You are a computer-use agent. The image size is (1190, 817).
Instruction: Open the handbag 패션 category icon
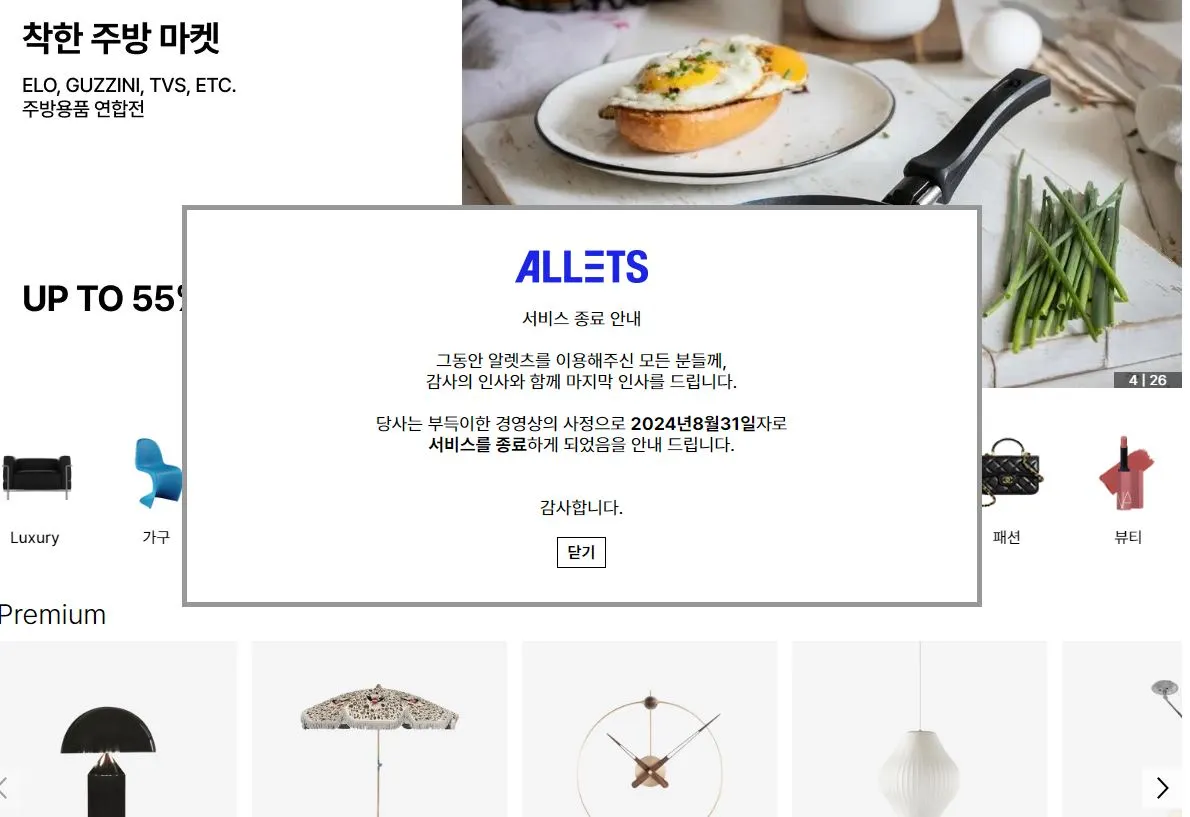coord(1012,473)
